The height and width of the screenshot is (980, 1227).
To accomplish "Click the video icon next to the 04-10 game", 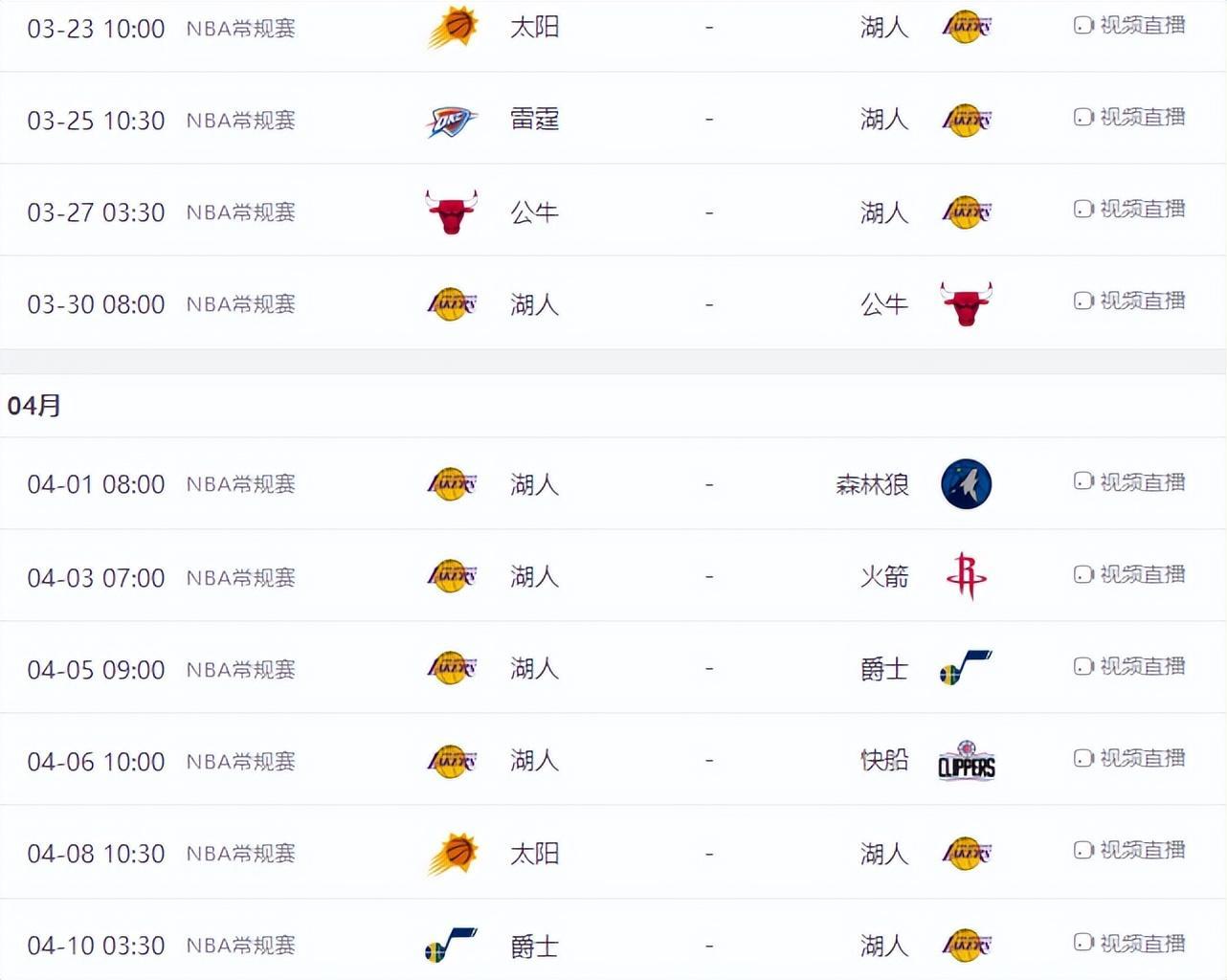I will point(1082,946).
